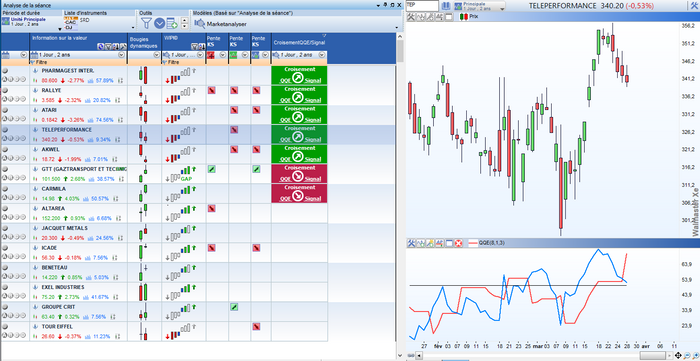Open the QQE panel wrench settings icon
700x361 pixels.
[411, 243]
